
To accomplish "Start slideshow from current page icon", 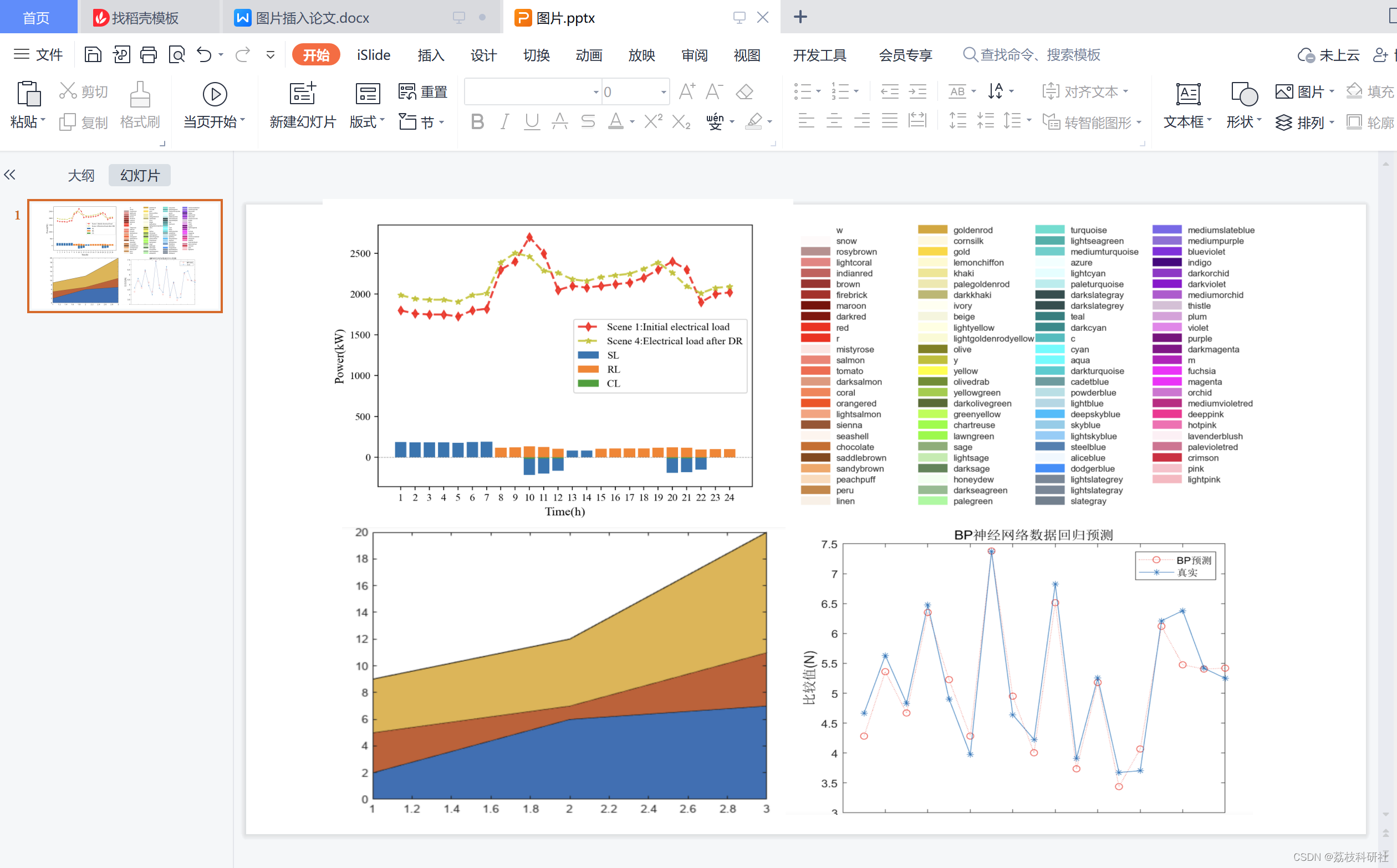I will point(214,94).
